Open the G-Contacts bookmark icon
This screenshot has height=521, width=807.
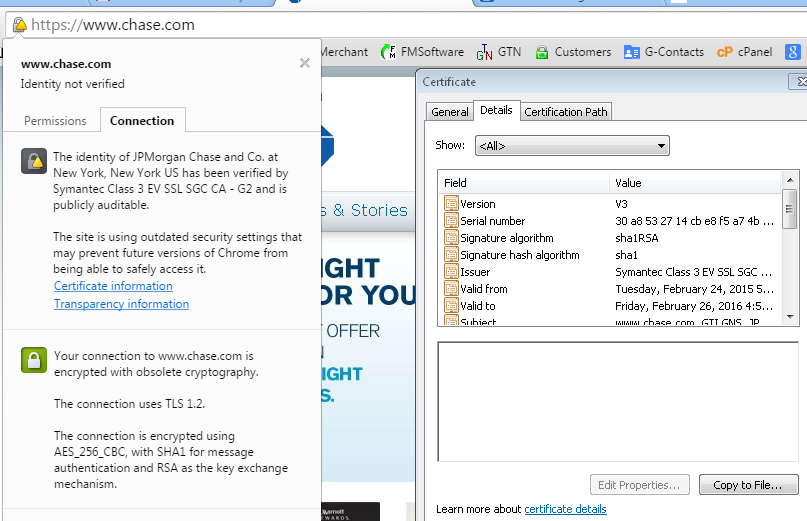631,52
